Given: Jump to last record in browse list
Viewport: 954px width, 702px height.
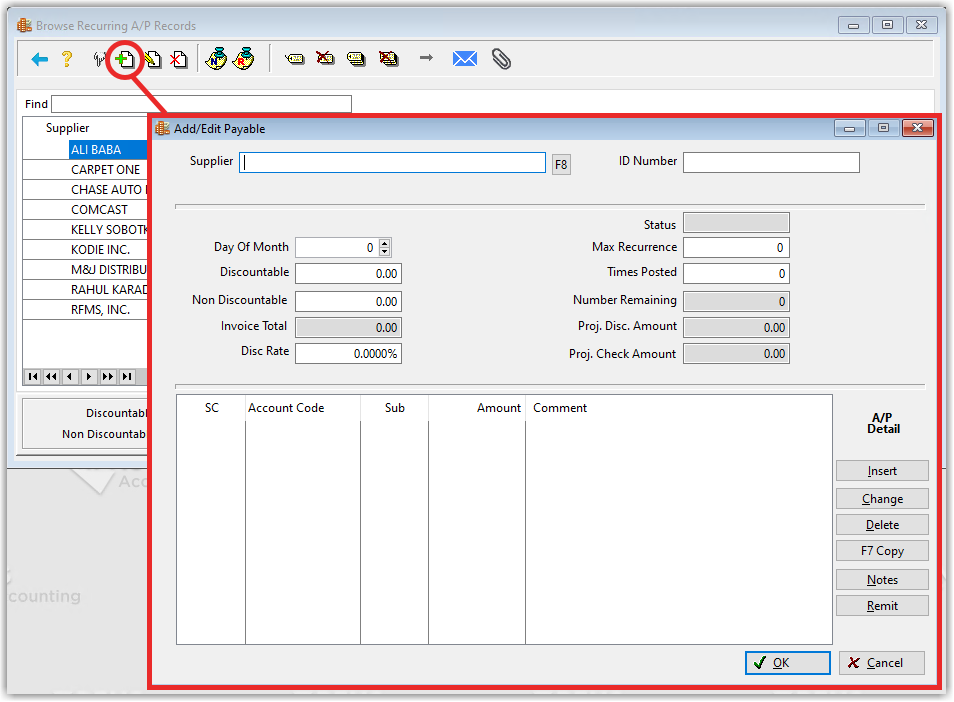Looking at the screenshot, I should pos(127,377).
